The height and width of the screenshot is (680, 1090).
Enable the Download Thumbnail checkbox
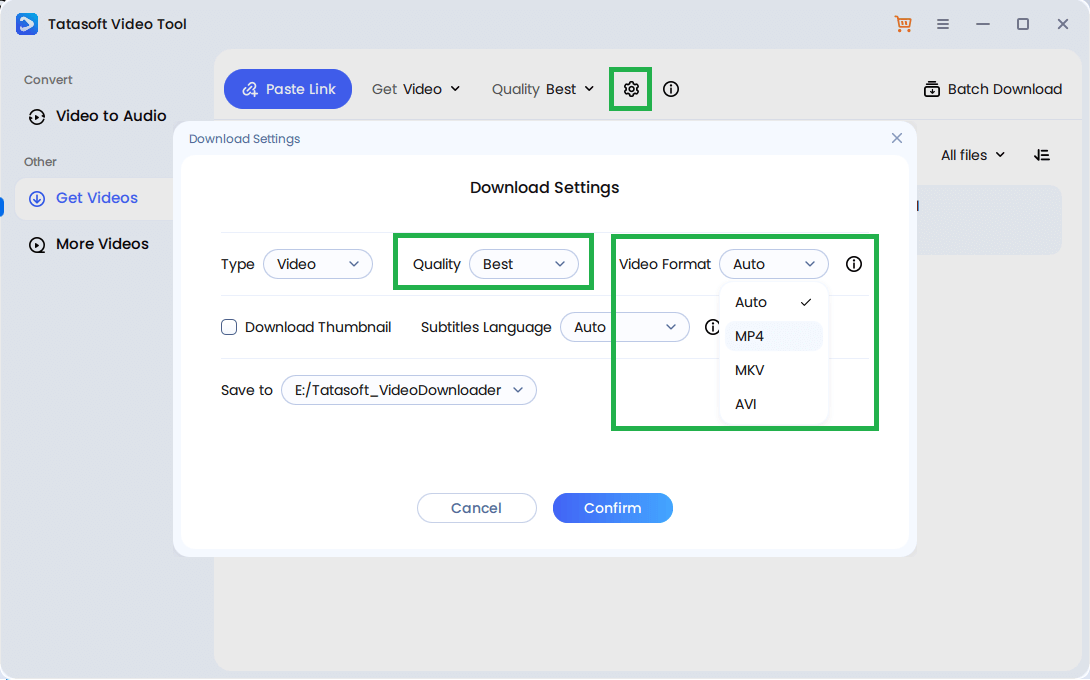click(229, 327)
